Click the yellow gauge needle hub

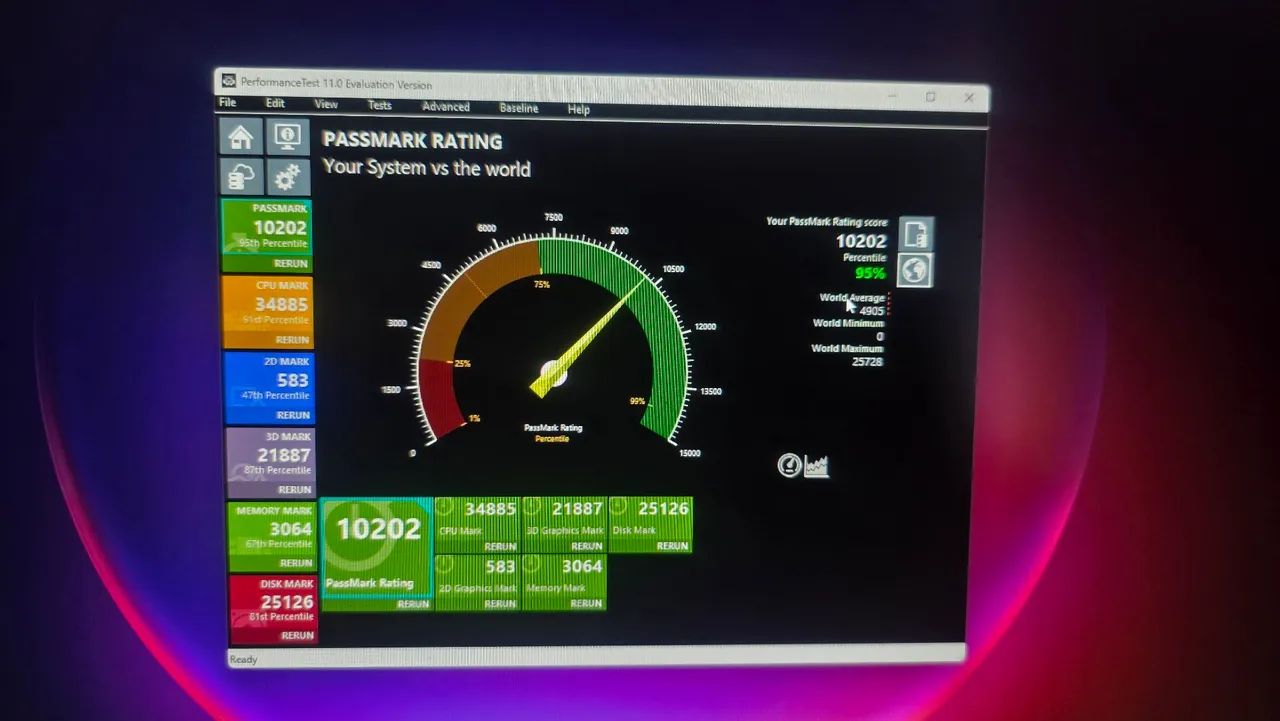(x=554, y=374)
